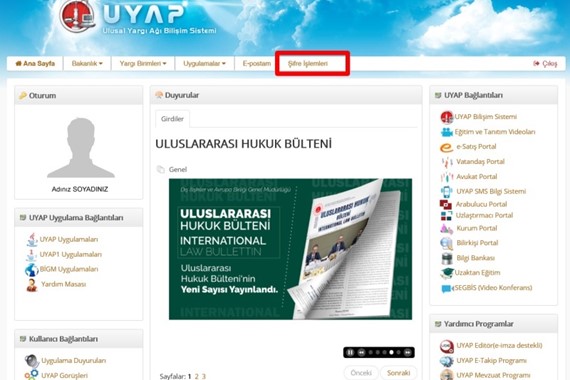The image size is (570, 380).
Task: Click the Eğitim ve Tanıtım Videoları camera icon
Action: point(447,132)
